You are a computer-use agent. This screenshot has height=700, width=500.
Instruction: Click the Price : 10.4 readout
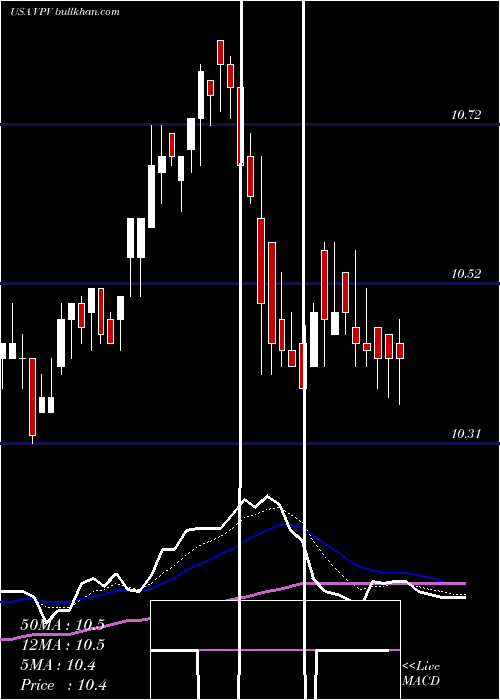point(63,685)
